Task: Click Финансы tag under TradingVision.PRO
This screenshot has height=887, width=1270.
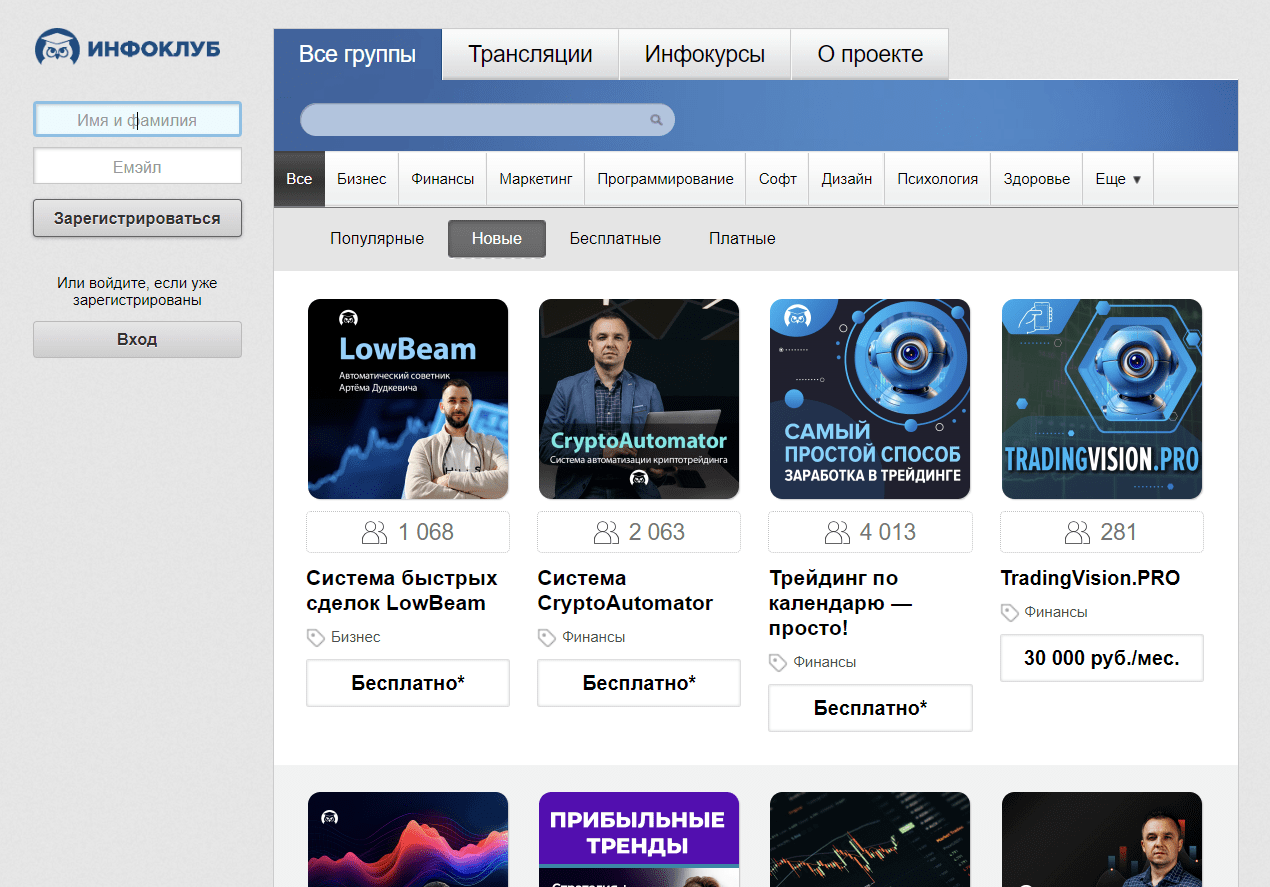Action: pyautogui.click(x=1056, y=612)
